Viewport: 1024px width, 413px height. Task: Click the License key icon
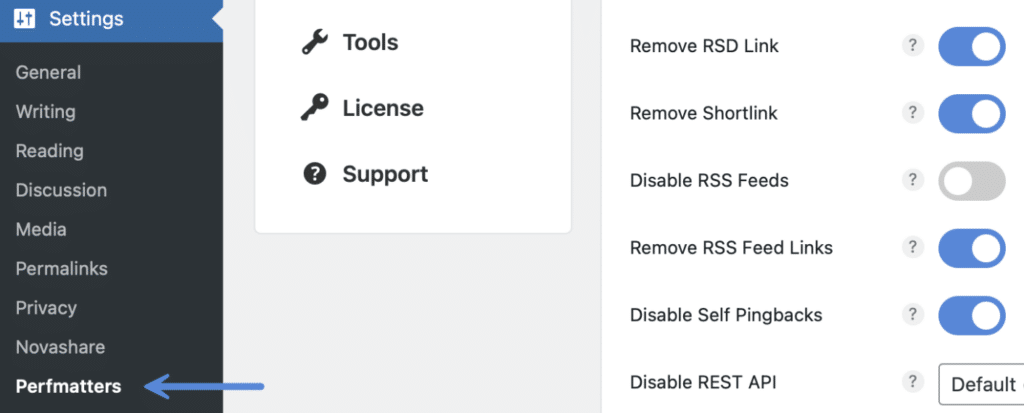pos(315,108)
